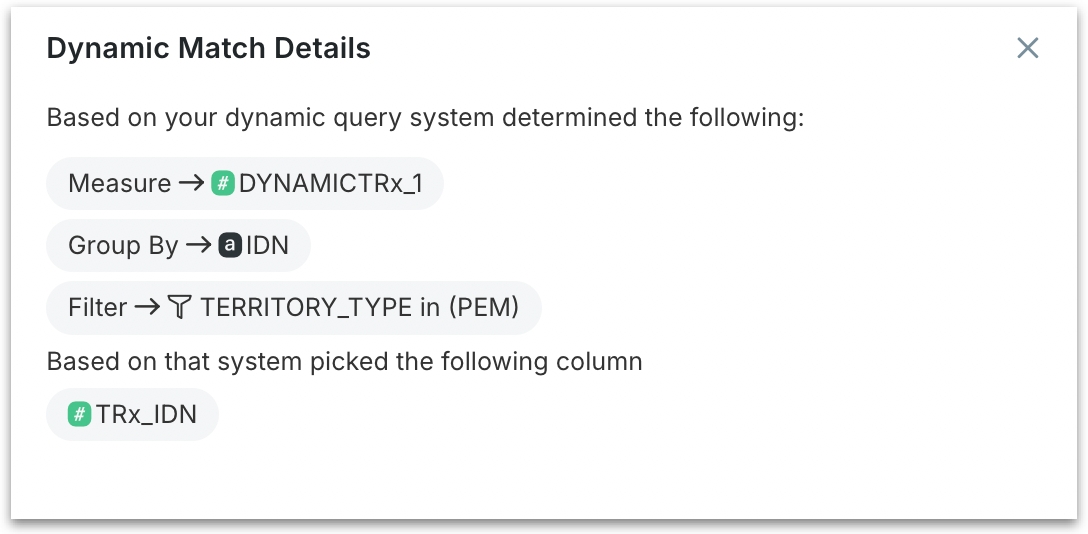Click the dark attribute icon beside IDN
Image resolution: width=1088 pixels, height=534 pixels.
[230, 245]
